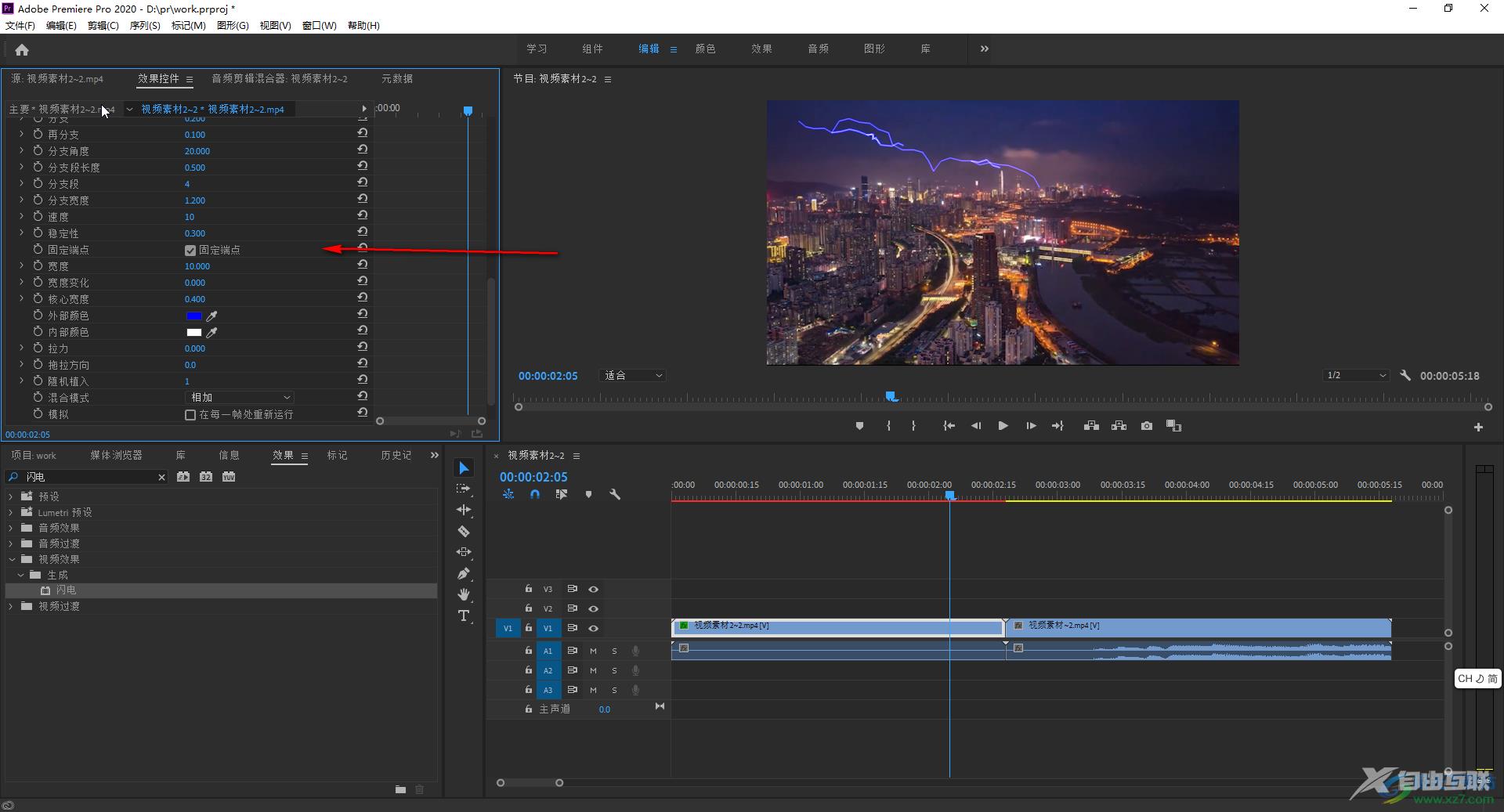Solo audio track A2

(614, 670)
